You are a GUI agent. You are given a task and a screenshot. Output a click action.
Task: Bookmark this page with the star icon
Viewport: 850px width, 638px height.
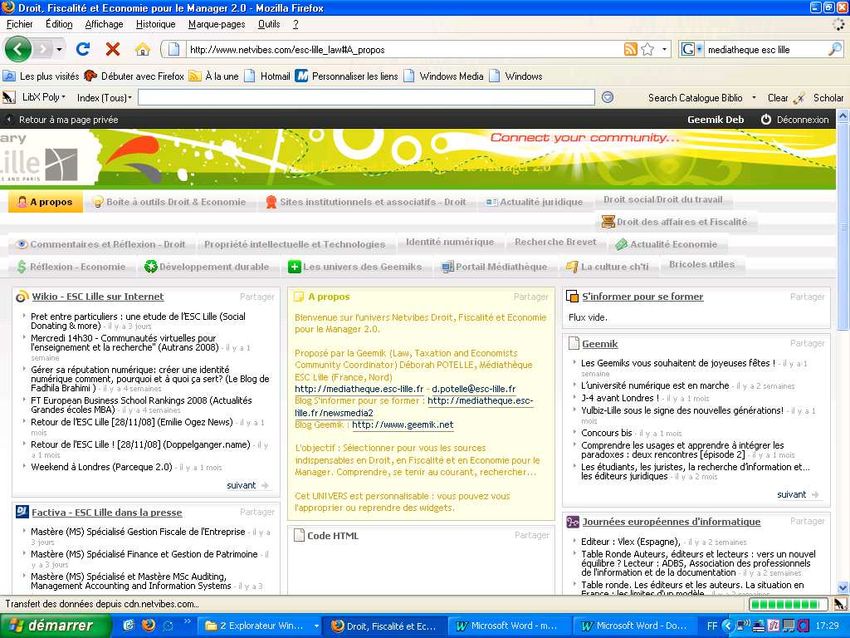[x=647, y=49]
